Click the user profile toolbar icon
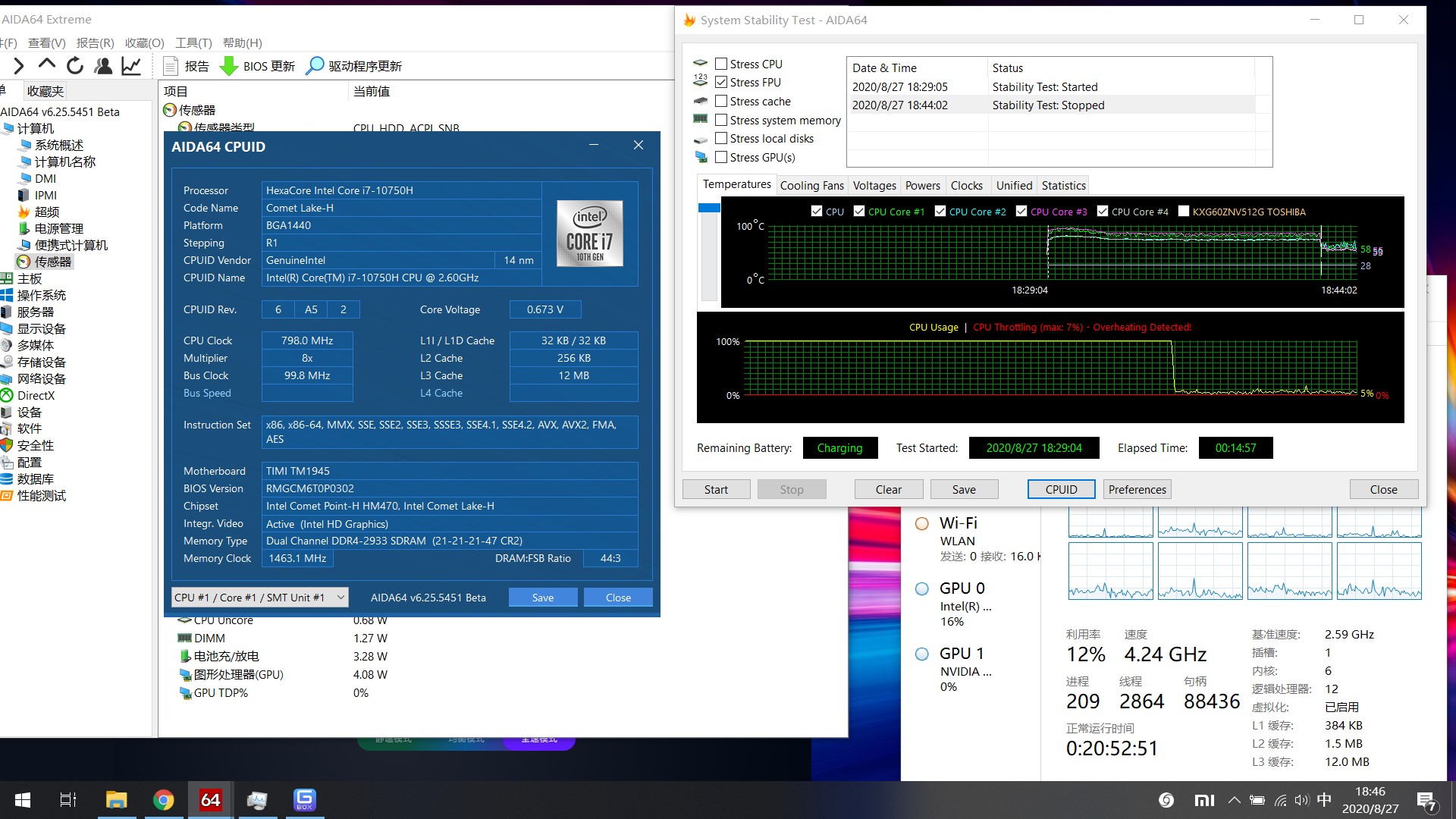Screen dimensions: 1456x819 pos(103,66)
